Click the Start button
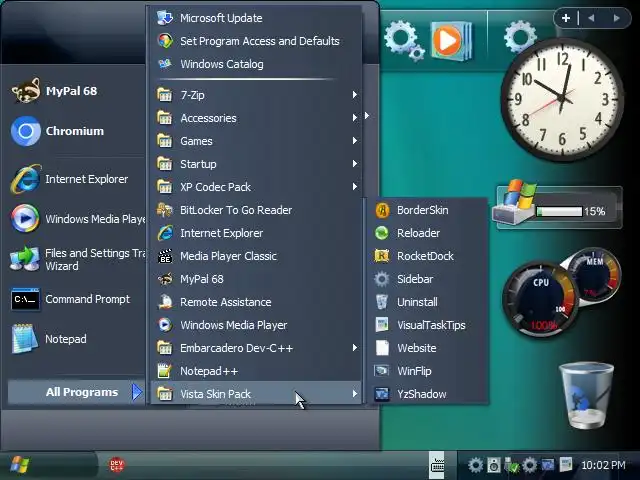 (x=19, y=465)
